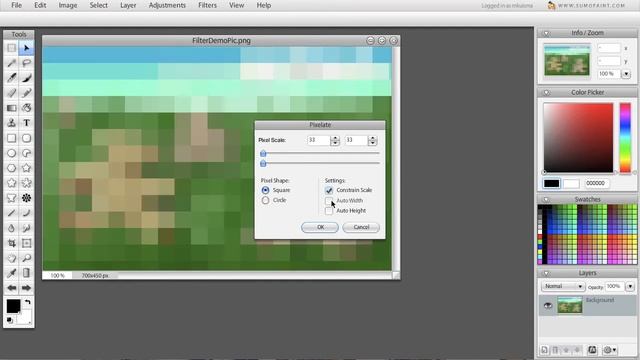Choose the Lasso tool
Screen dimensions: 640x360
pyautogui.click(x=27, y=63)
